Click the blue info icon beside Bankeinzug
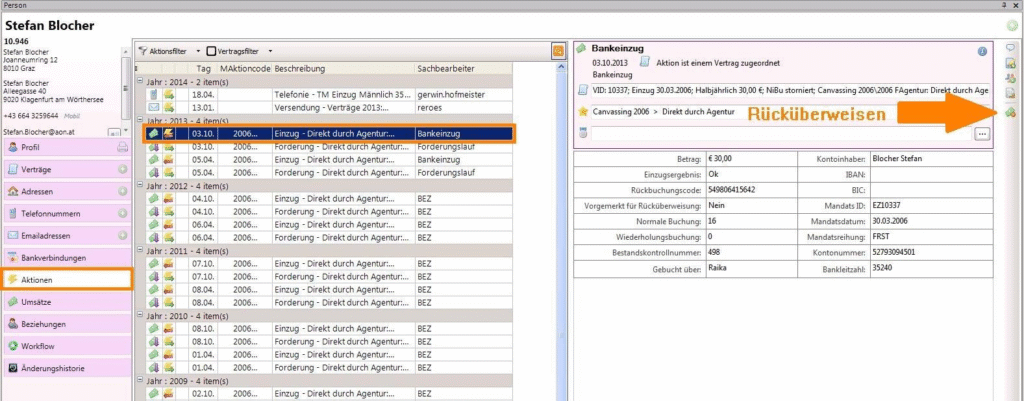Image resolution: width=1024 pixels, height=401 pixels. click(982, 51)
